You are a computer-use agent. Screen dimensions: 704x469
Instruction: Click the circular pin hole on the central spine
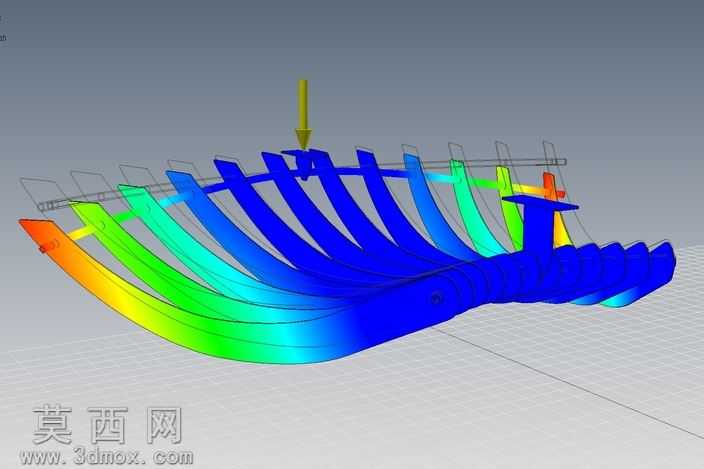(x=436, y=298)
